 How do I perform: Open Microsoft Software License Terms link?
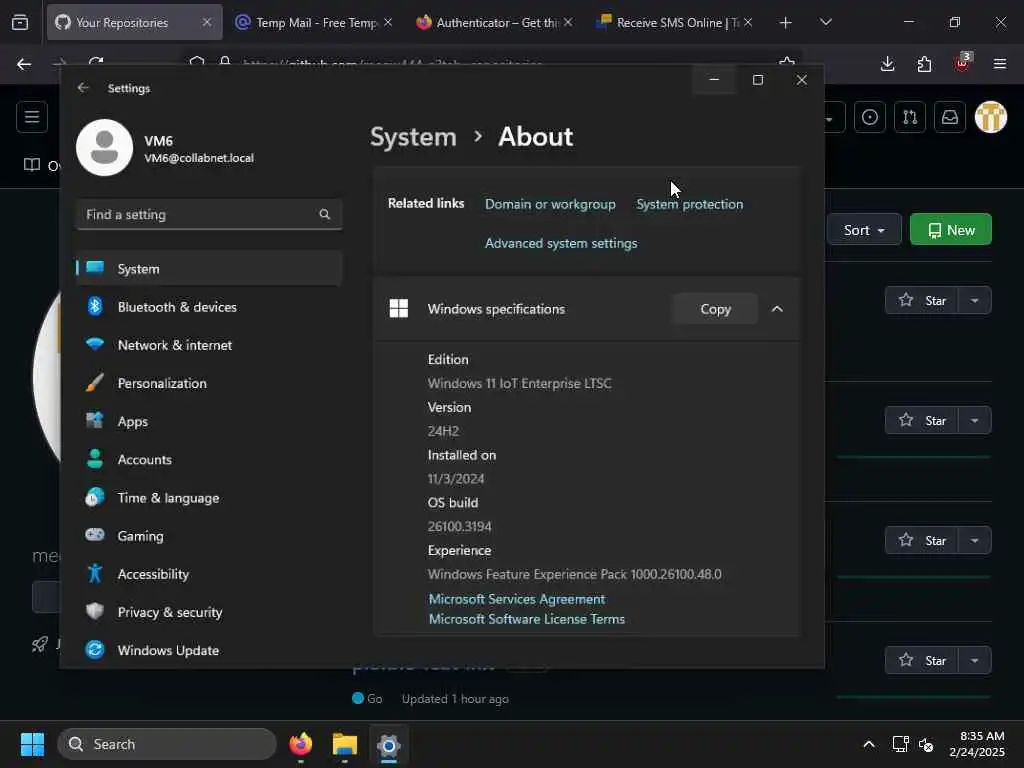tap(526, 619)
